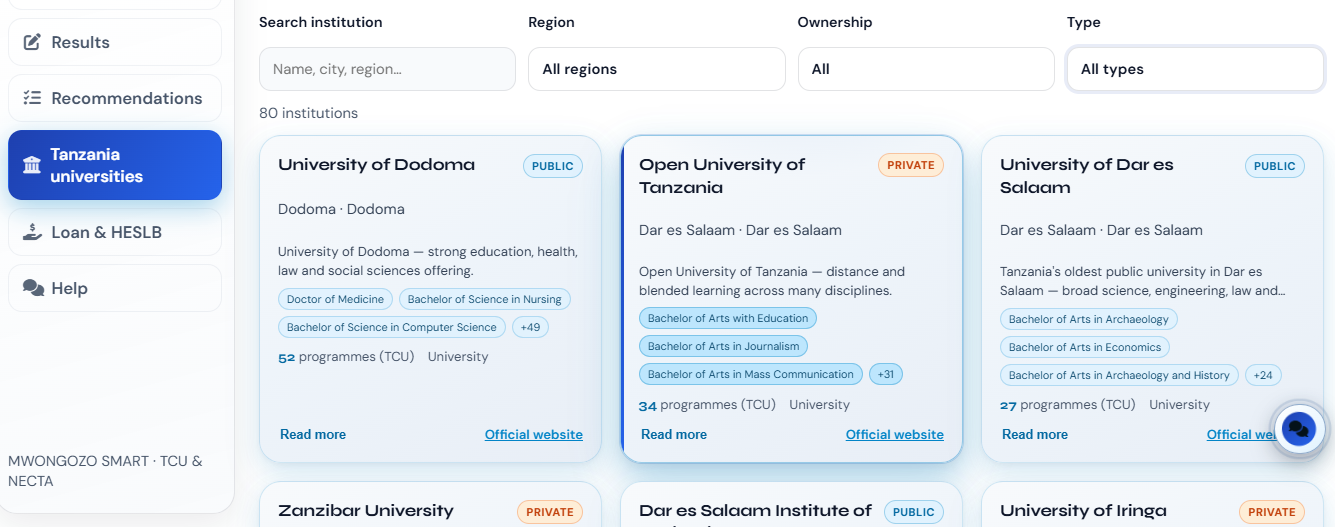1335x527 pixels.
Task: Click the 52 programmes (TCU) text
Action: 346,356
